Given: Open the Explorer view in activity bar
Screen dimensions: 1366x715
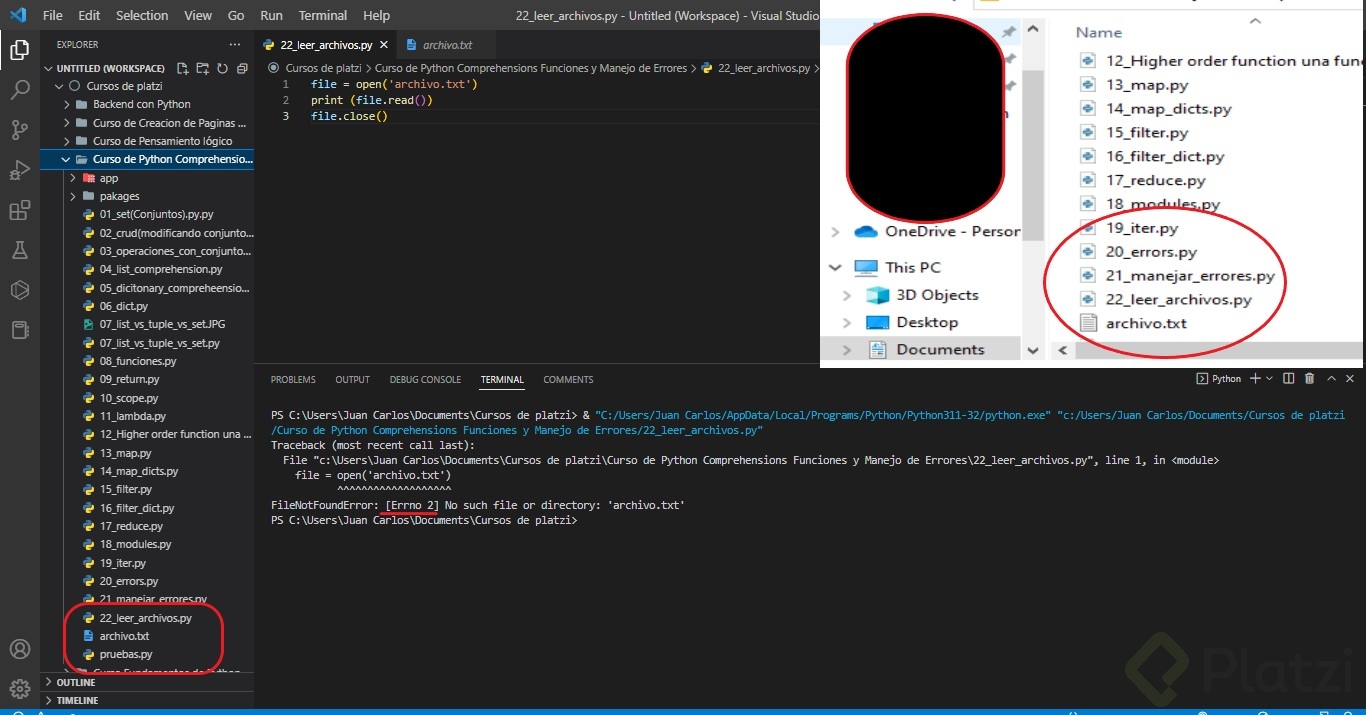Looking at the screenshot, I should (x=19, y=50).
